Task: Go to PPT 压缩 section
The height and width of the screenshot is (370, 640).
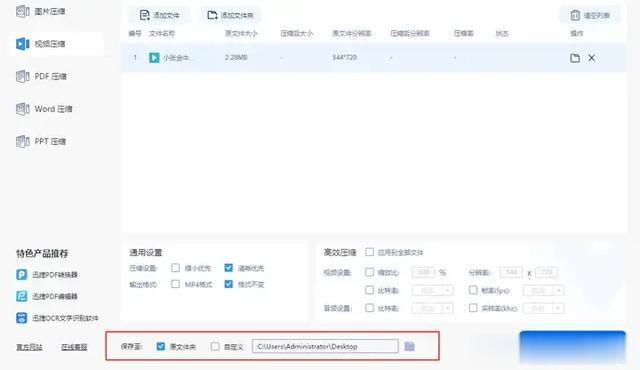Action: pos(41,142)
